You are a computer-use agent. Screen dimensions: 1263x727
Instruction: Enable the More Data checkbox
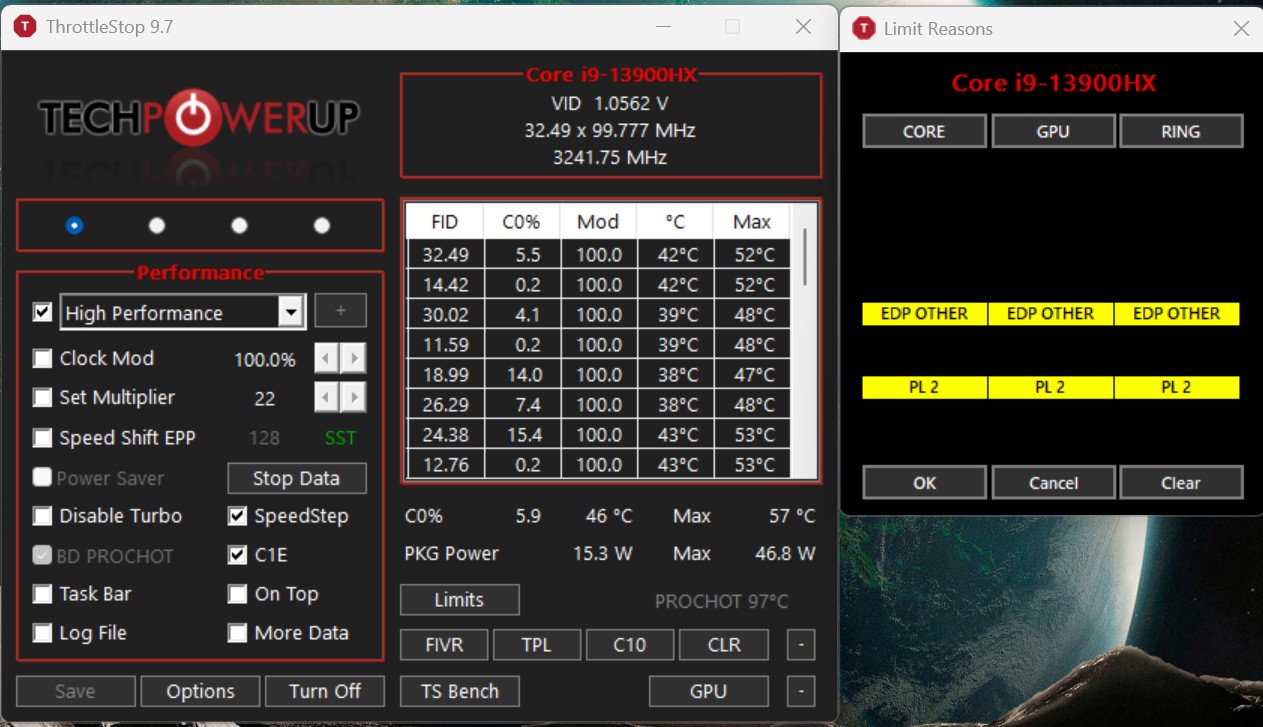click(x=237, y=633)
